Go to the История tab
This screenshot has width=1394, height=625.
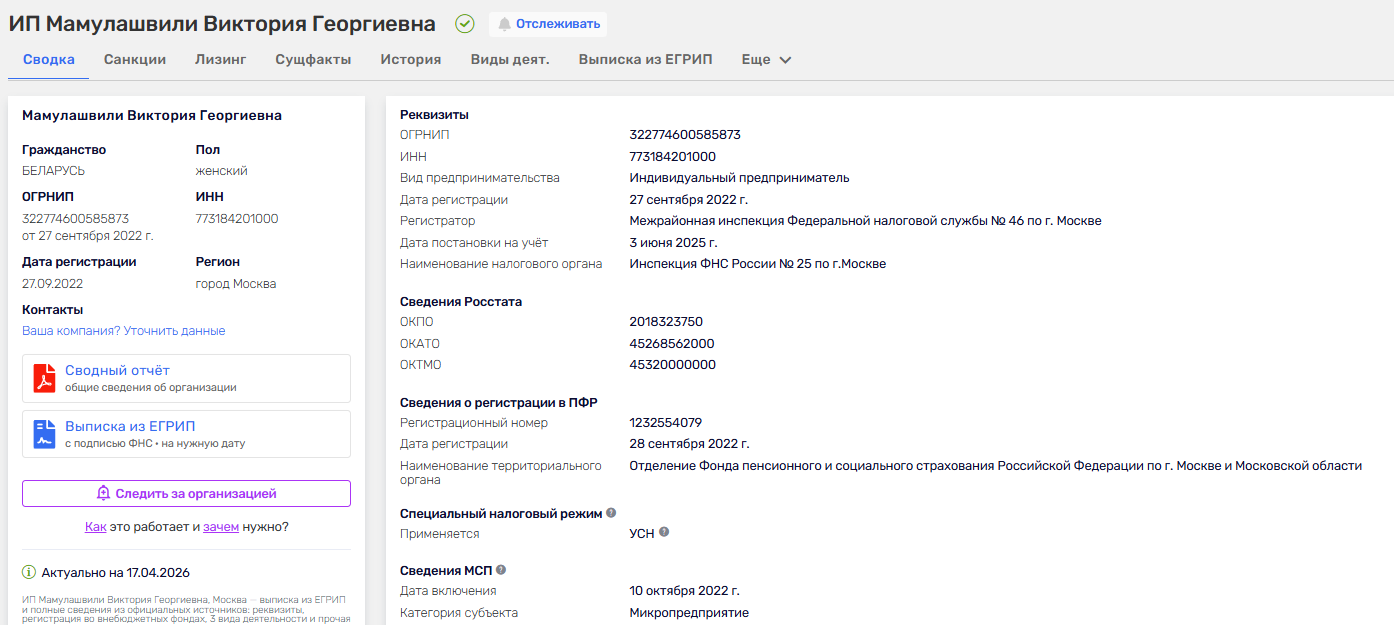click(x=410, y=59)
